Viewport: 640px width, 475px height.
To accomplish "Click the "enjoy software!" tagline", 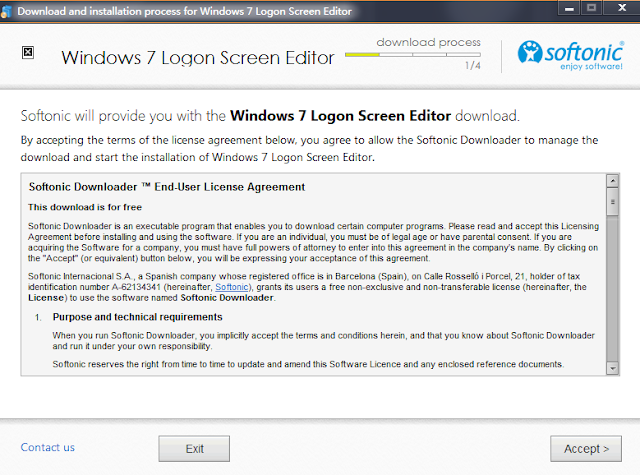I will pyautogui.click(x=591, y=67).
